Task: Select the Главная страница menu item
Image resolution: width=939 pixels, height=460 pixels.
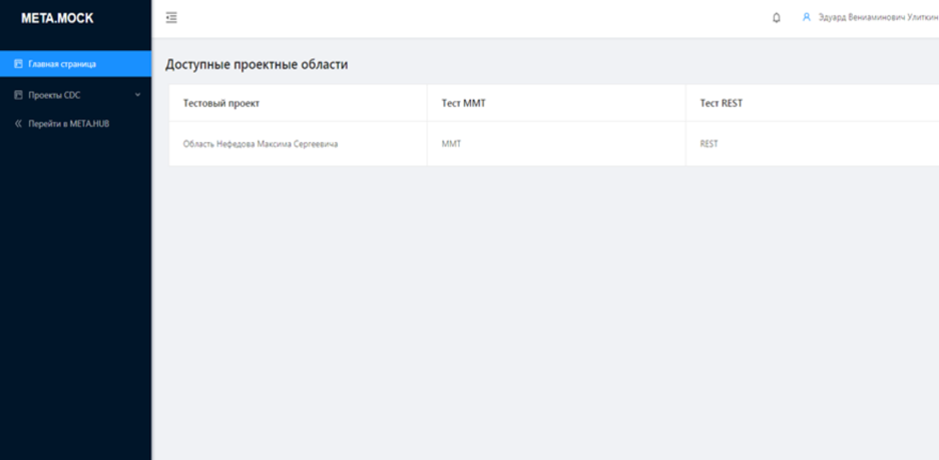Action: click(75, 63)
